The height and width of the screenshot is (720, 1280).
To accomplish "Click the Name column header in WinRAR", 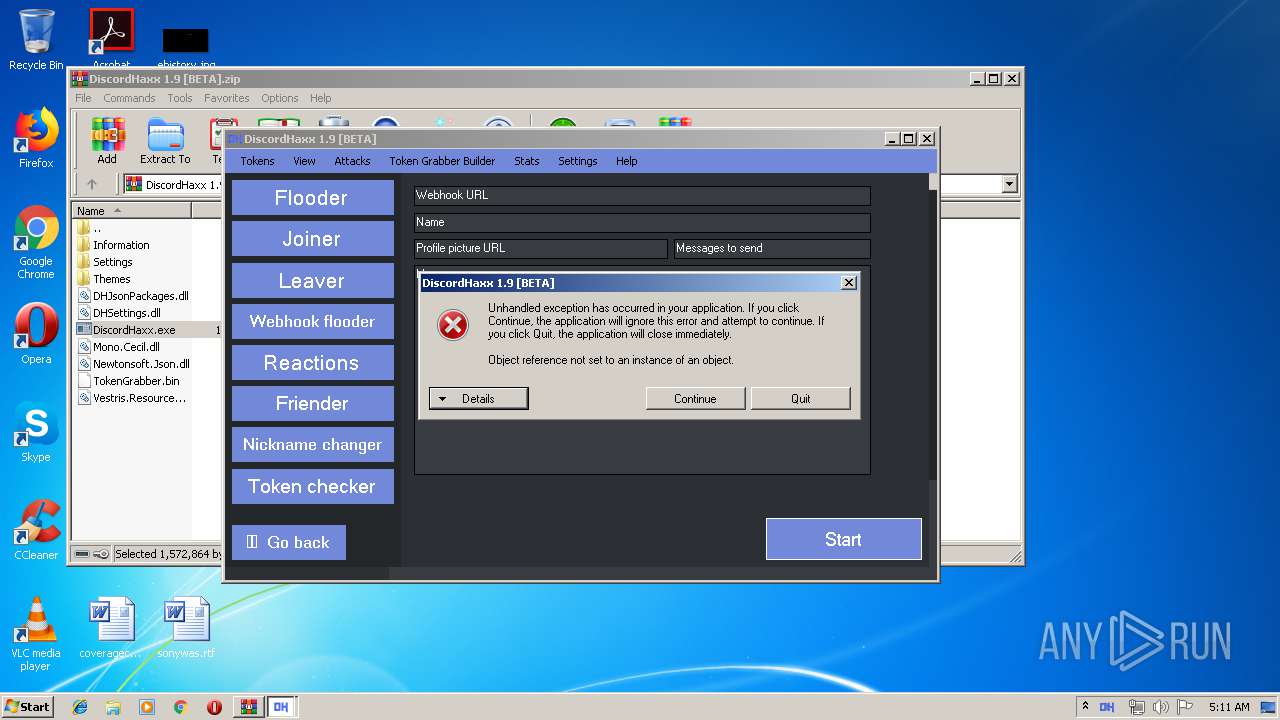I will click(x=131, y=210).
